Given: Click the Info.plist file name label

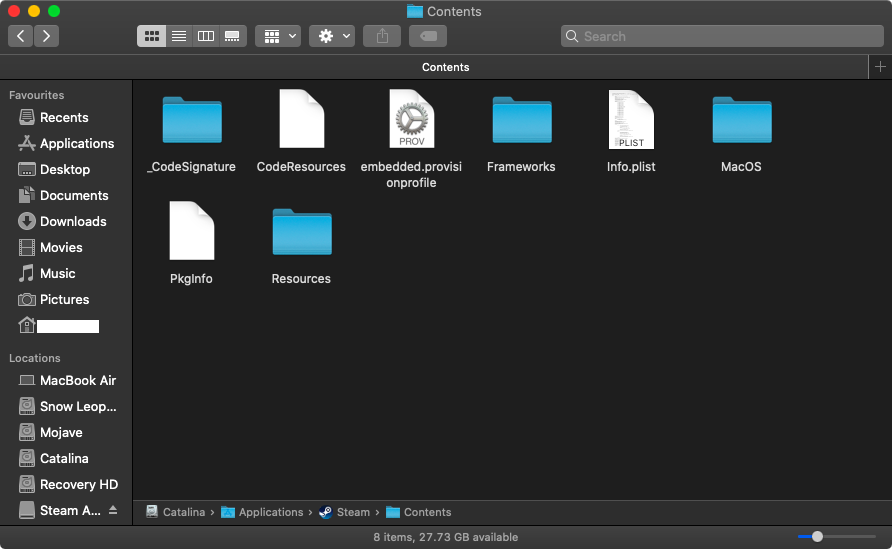Looking at the screenshot, I should [x=631, y=167].
